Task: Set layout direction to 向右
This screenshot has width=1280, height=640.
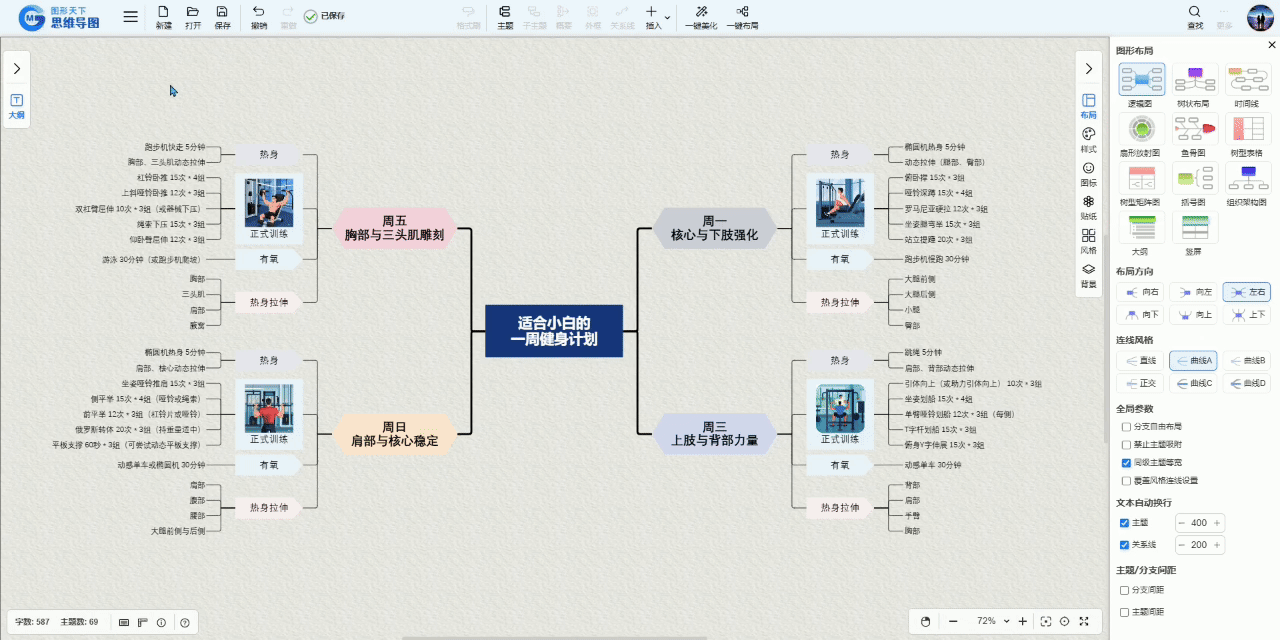Action: point(1142,292)
